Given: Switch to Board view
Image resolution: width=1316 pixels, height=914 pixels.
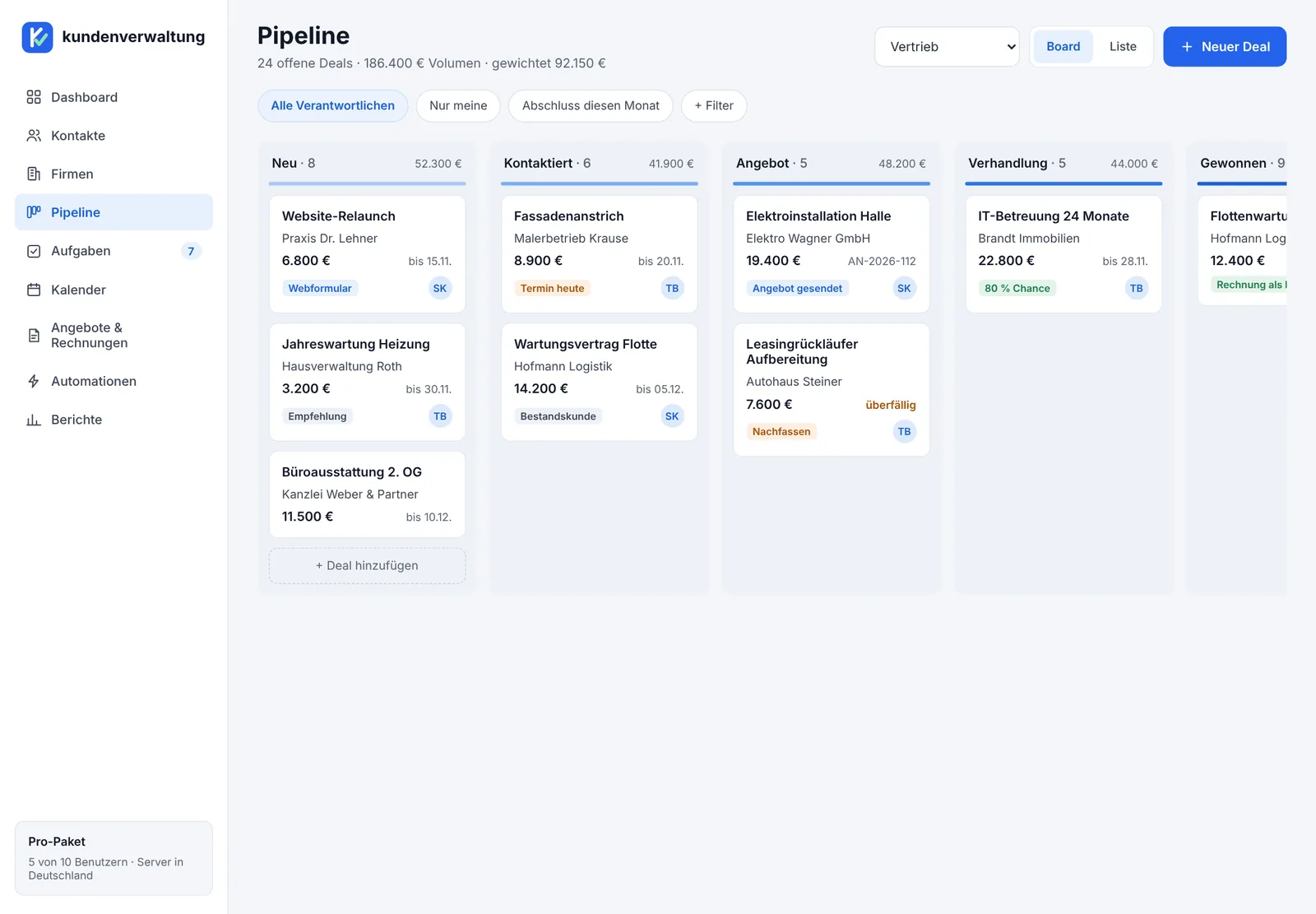Looking at the screenshot, I should coord(1063,47).
